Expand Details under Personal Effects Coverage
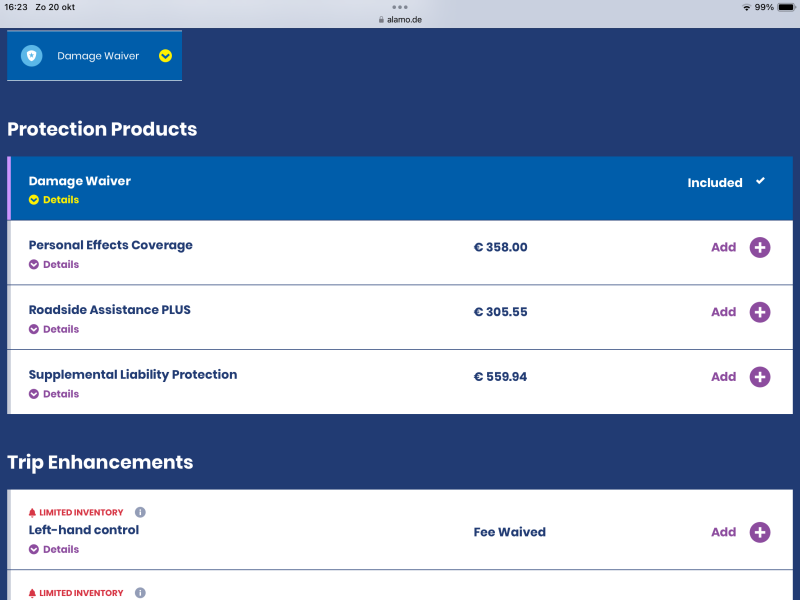The width and height of the screenshot is (800, 600). pos(54,265)
